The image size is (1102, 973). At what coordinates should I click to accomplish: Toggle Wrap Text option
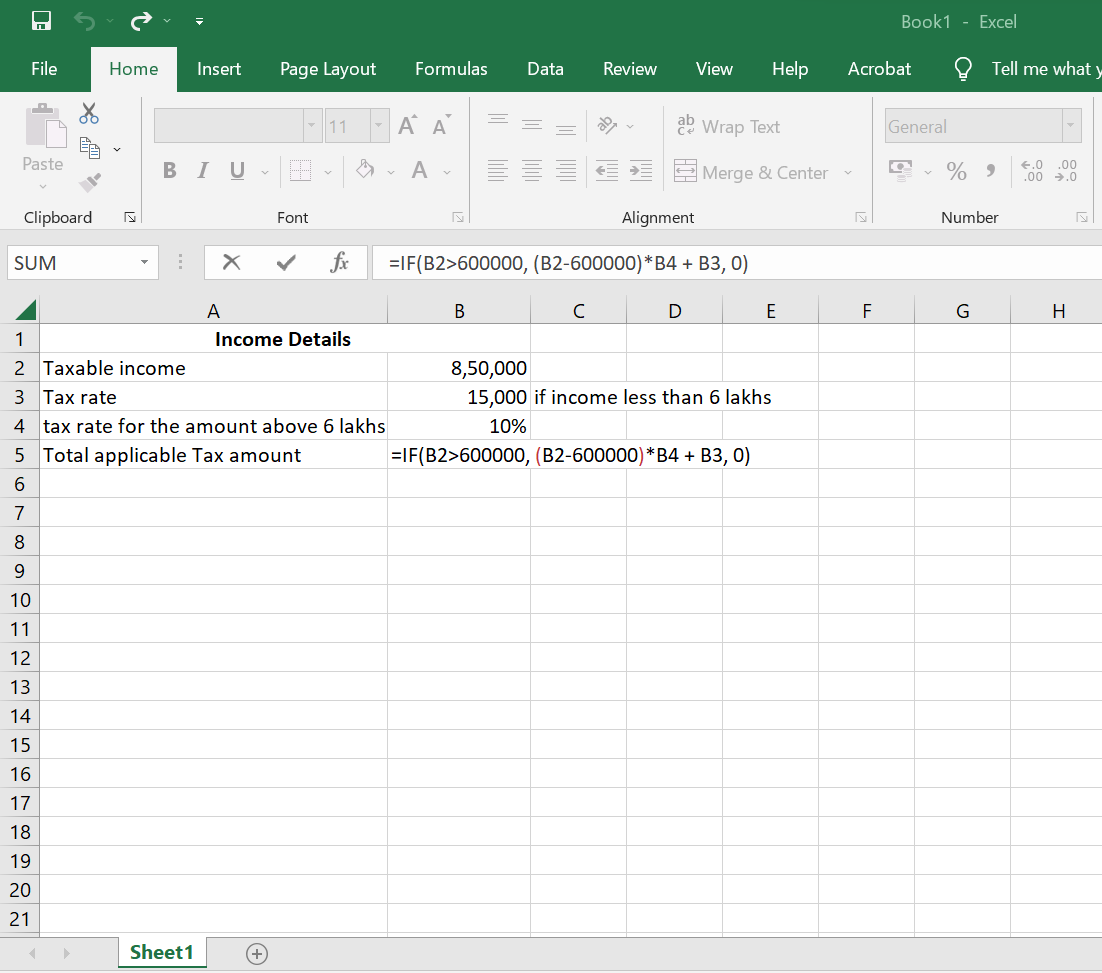pyautogui.click(x=729, y=127)
